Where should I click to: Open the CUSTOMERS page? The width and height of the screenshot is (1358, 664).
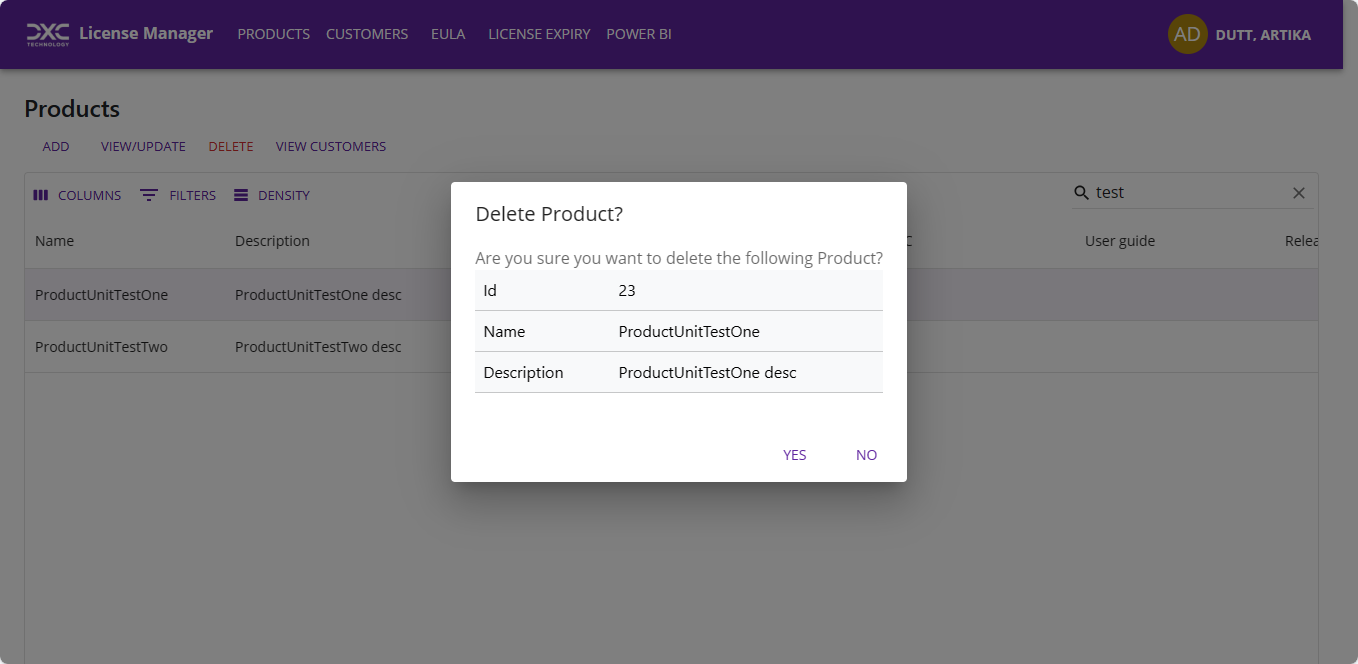click(x=366, y=34)
